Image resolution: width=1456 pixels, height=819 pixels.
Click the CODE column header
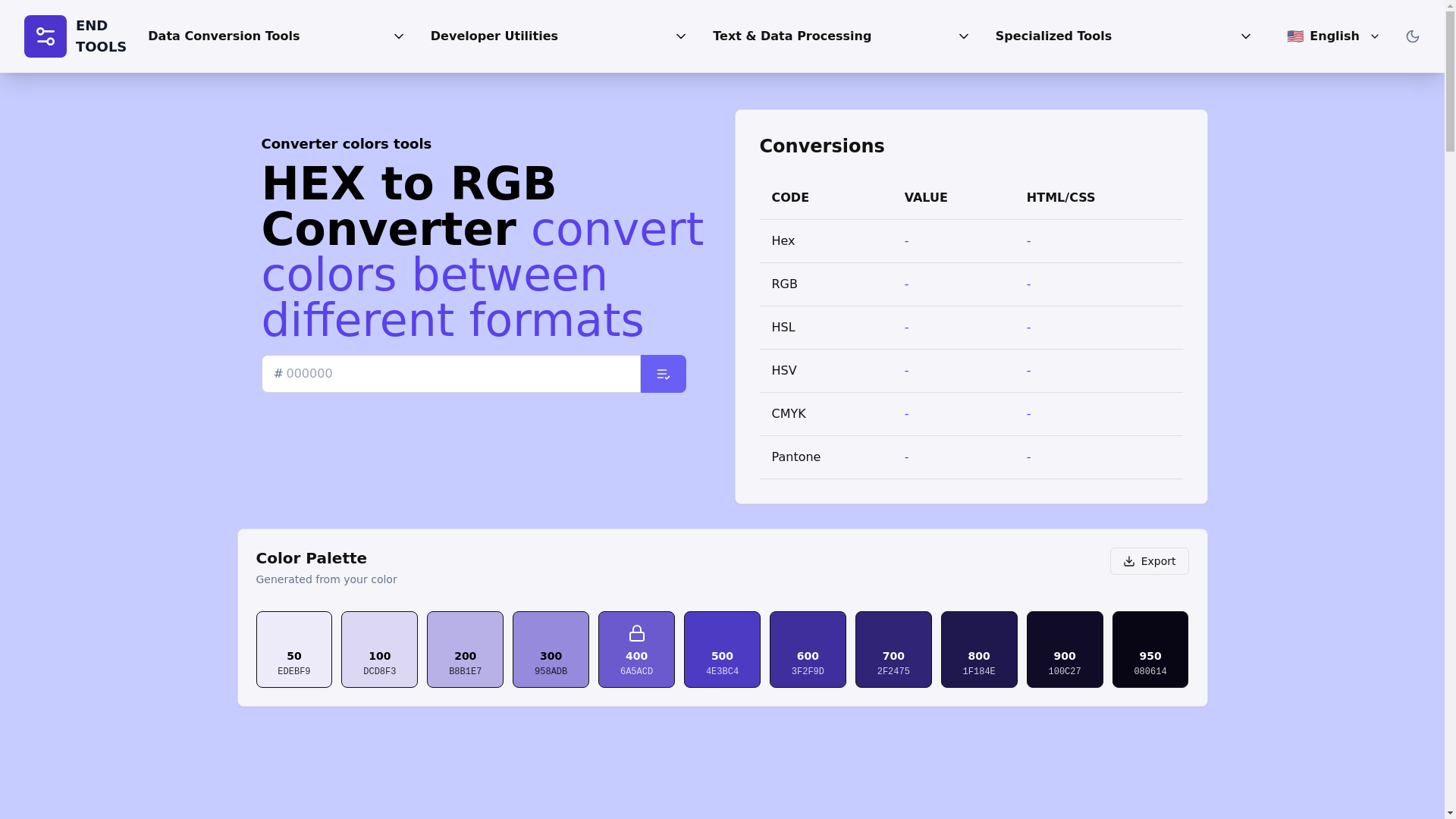click(x=790, y=198)
